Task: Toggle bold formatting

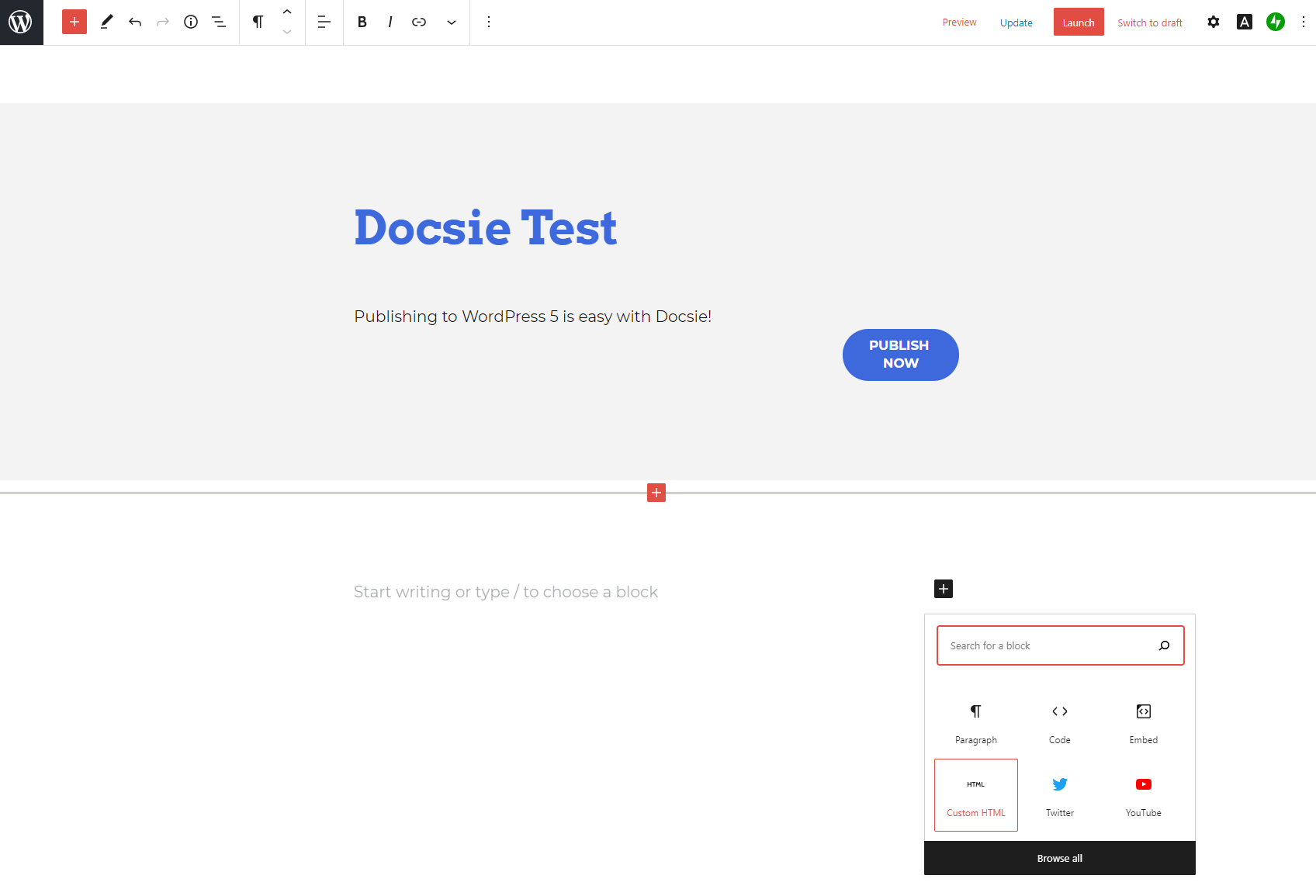Action: (362, 22)
